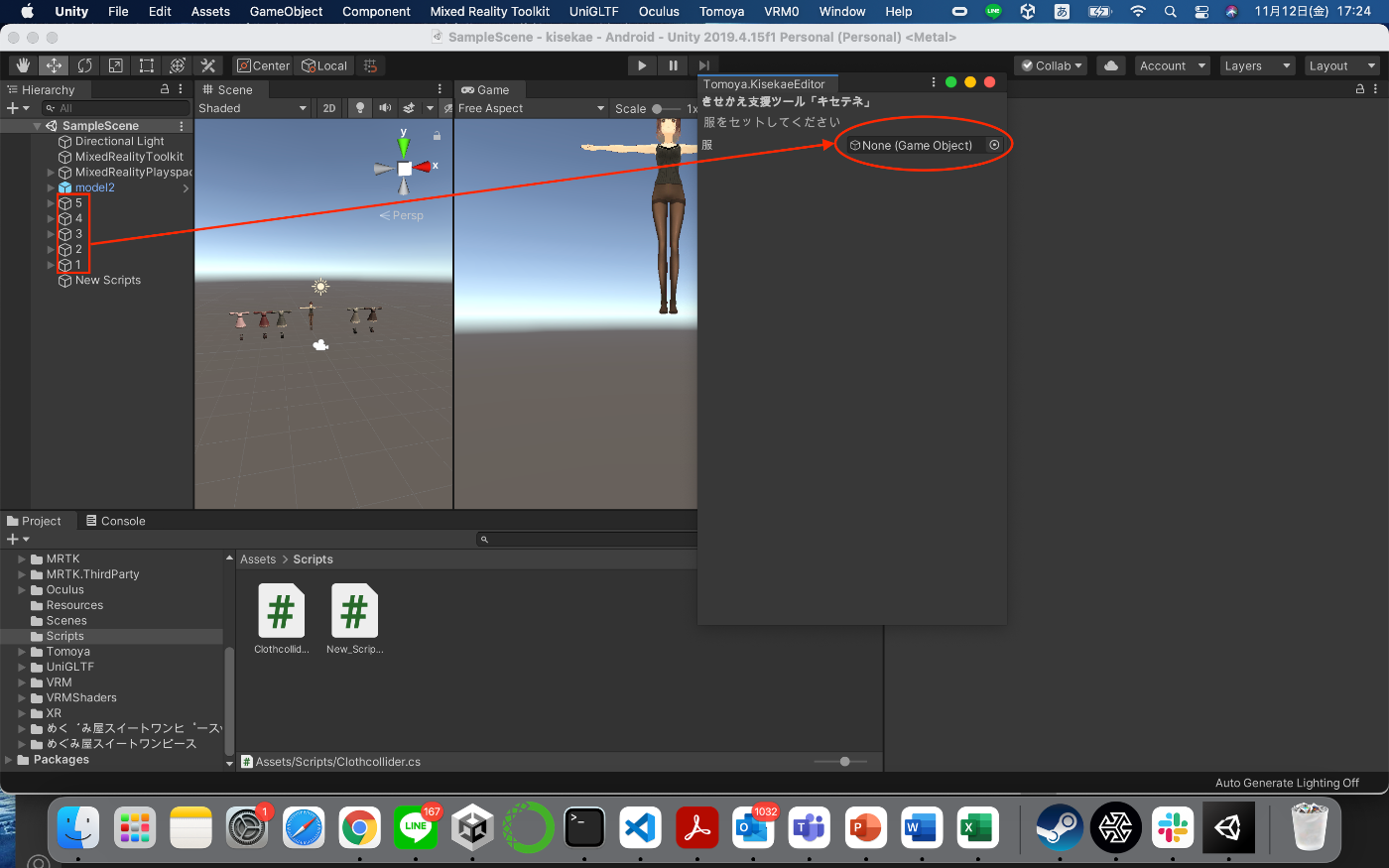Click the Step frame button
The width and height of the screenshot is (1389, 868).
tap(703, 65)
